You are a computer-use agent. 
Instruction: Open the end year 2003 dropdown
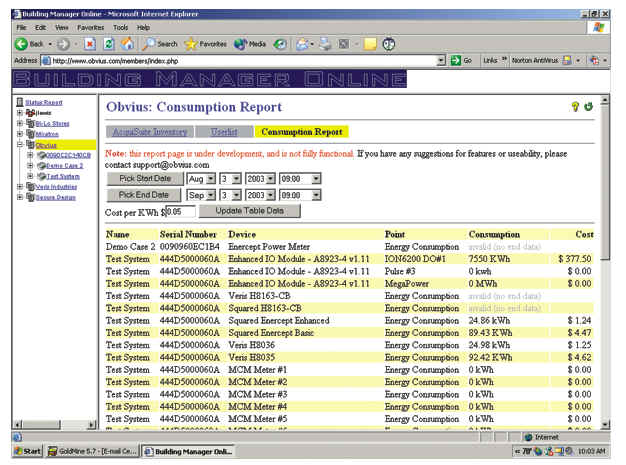271,195
